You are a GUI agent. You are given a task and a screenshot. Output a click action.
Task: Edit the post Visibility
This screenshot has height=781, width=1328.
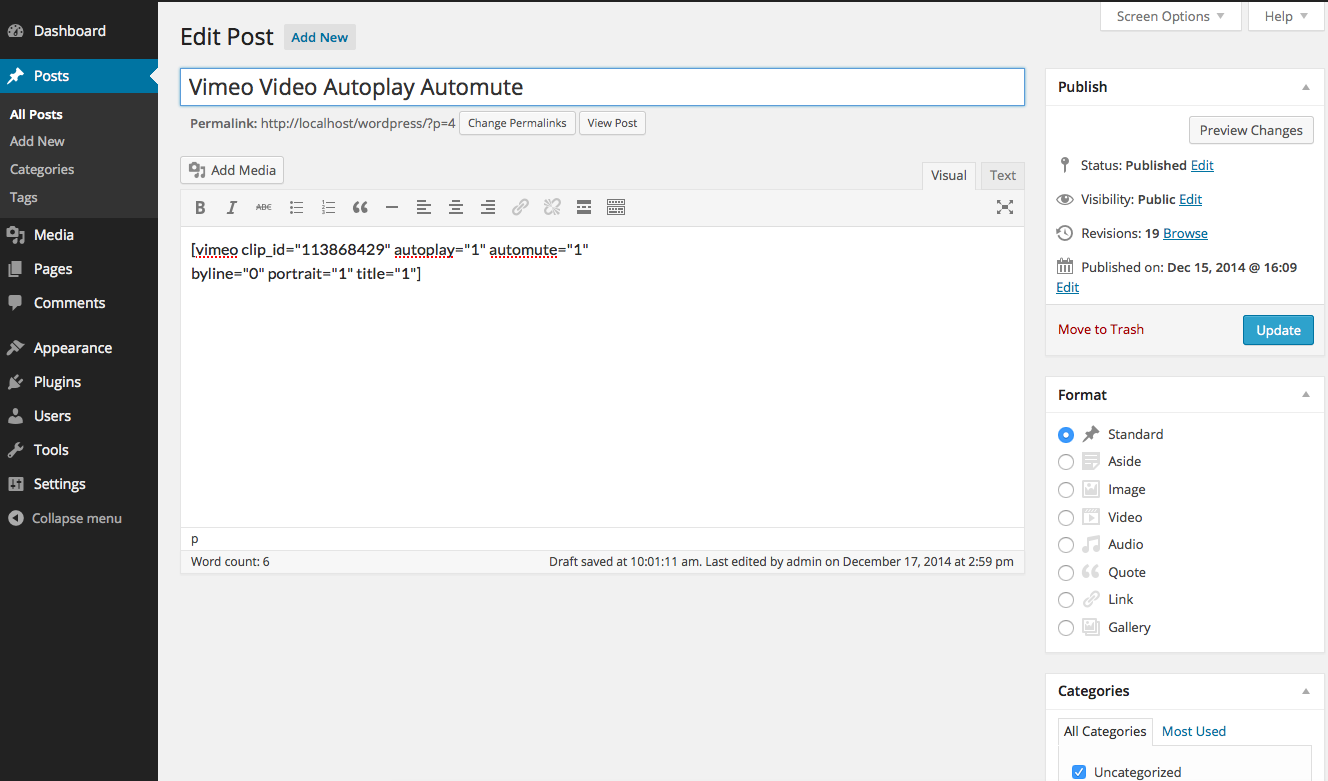click(x=1190, y=199)
